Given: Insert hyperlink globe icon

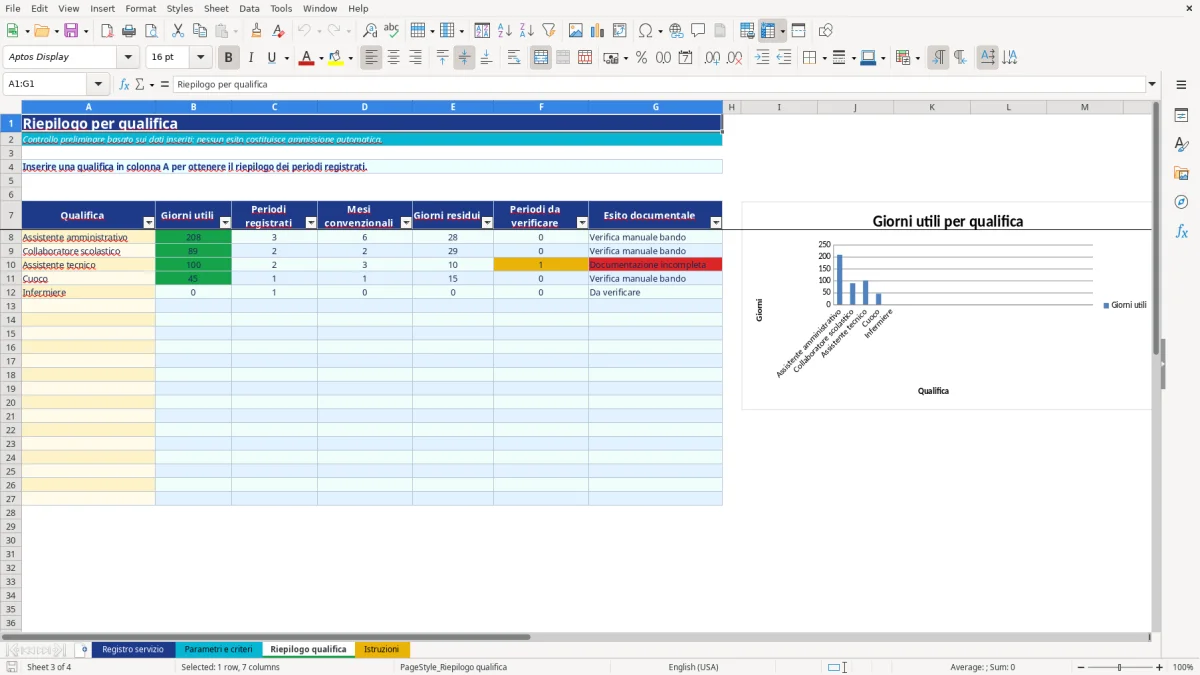Looking at the screenshot, I should tap(676, 31).
